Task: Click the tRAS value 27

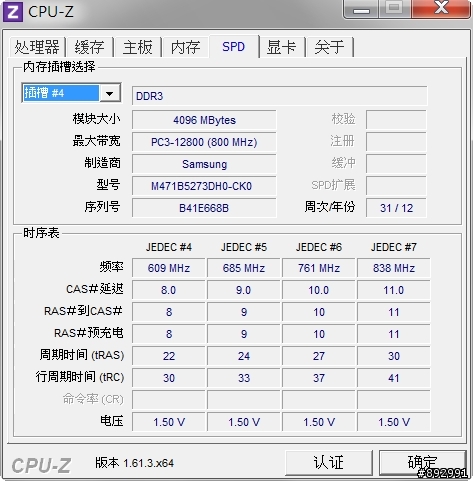Action: tap(319, 356)
